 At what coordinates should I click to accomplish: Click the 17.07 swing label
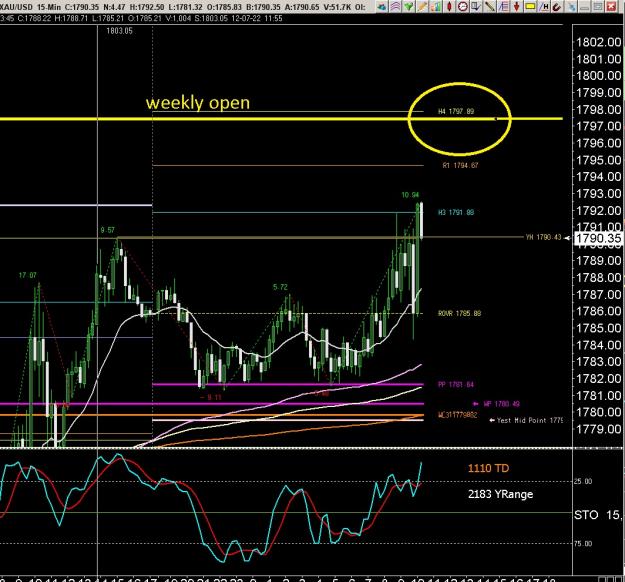tap(28, 275)
